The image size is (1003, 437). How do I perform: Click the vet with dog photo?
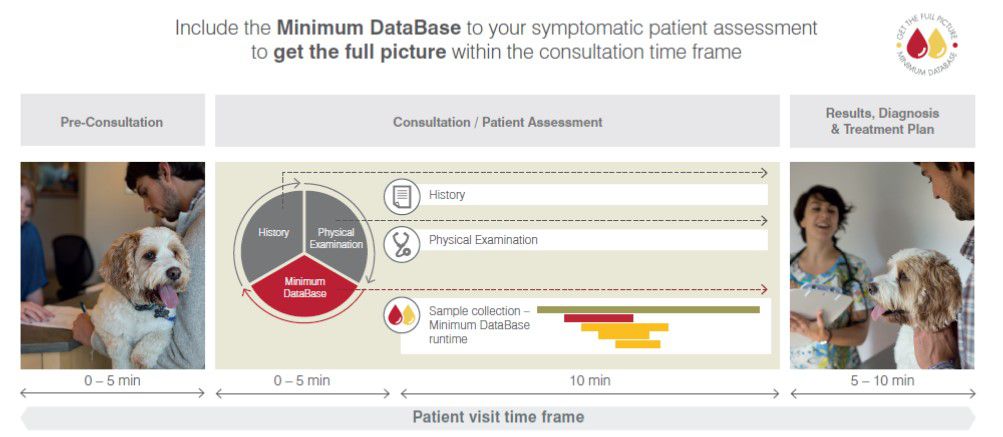(882, 266)
